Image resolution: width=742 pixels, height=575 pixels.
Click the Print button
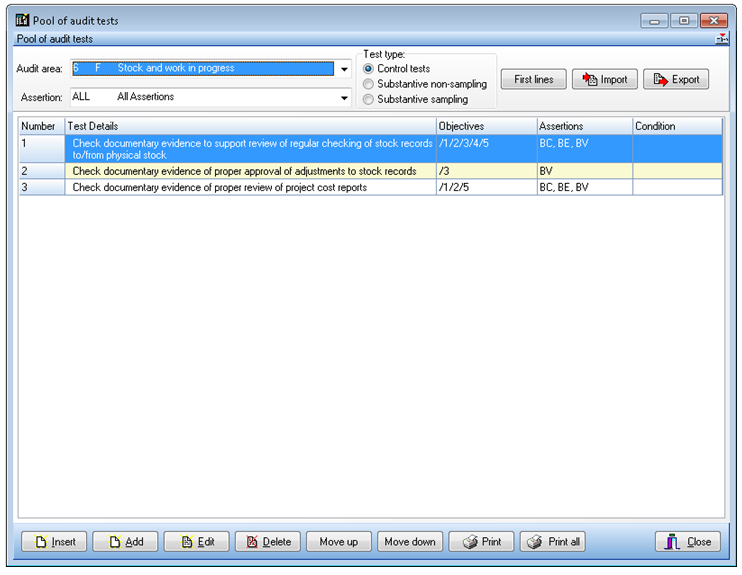pyautogui.click(x=481, y=541)
